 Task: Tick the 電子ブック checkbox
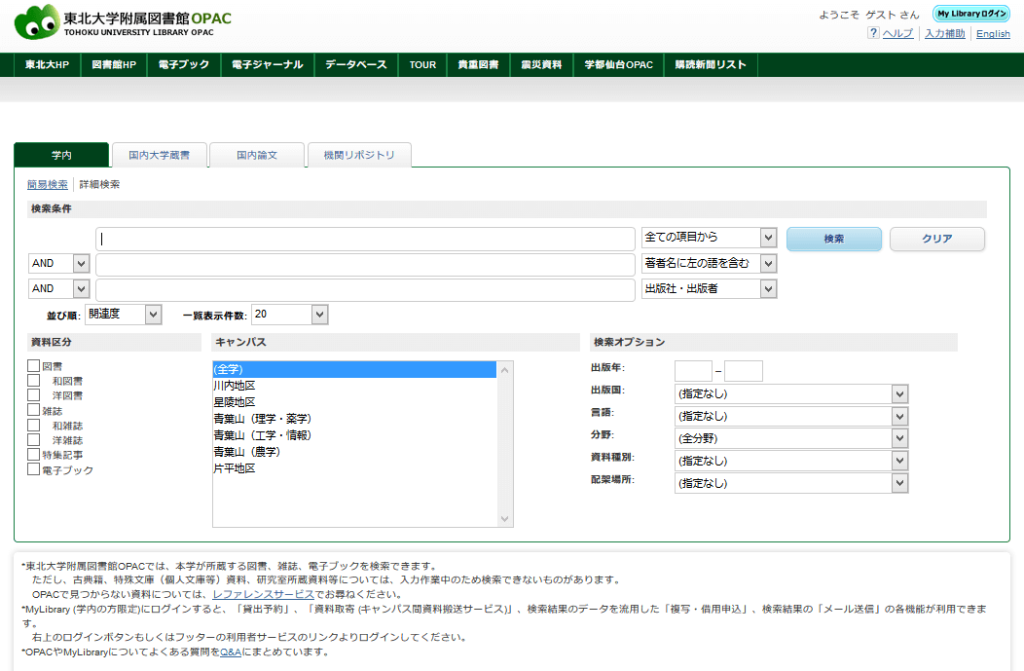pyautogui.click(x=34, y=469)
